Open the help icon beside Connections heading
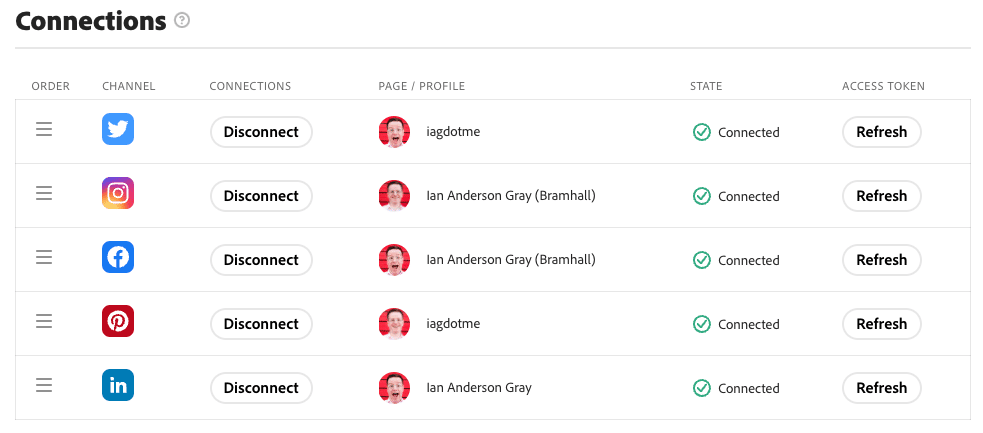 pyautogui.click(x=182, y=21)
